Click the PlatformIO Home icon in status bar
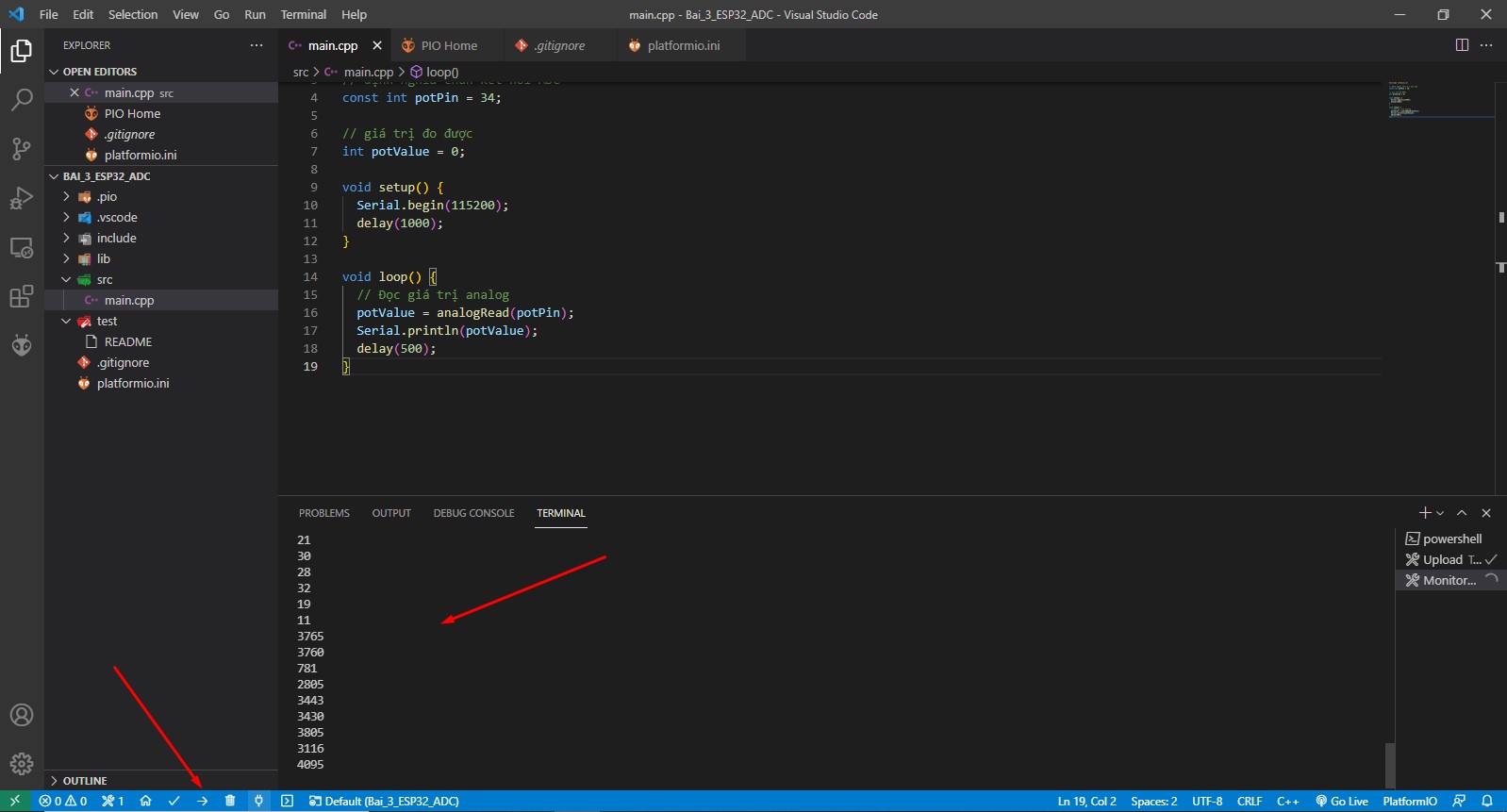 [145, 801]
